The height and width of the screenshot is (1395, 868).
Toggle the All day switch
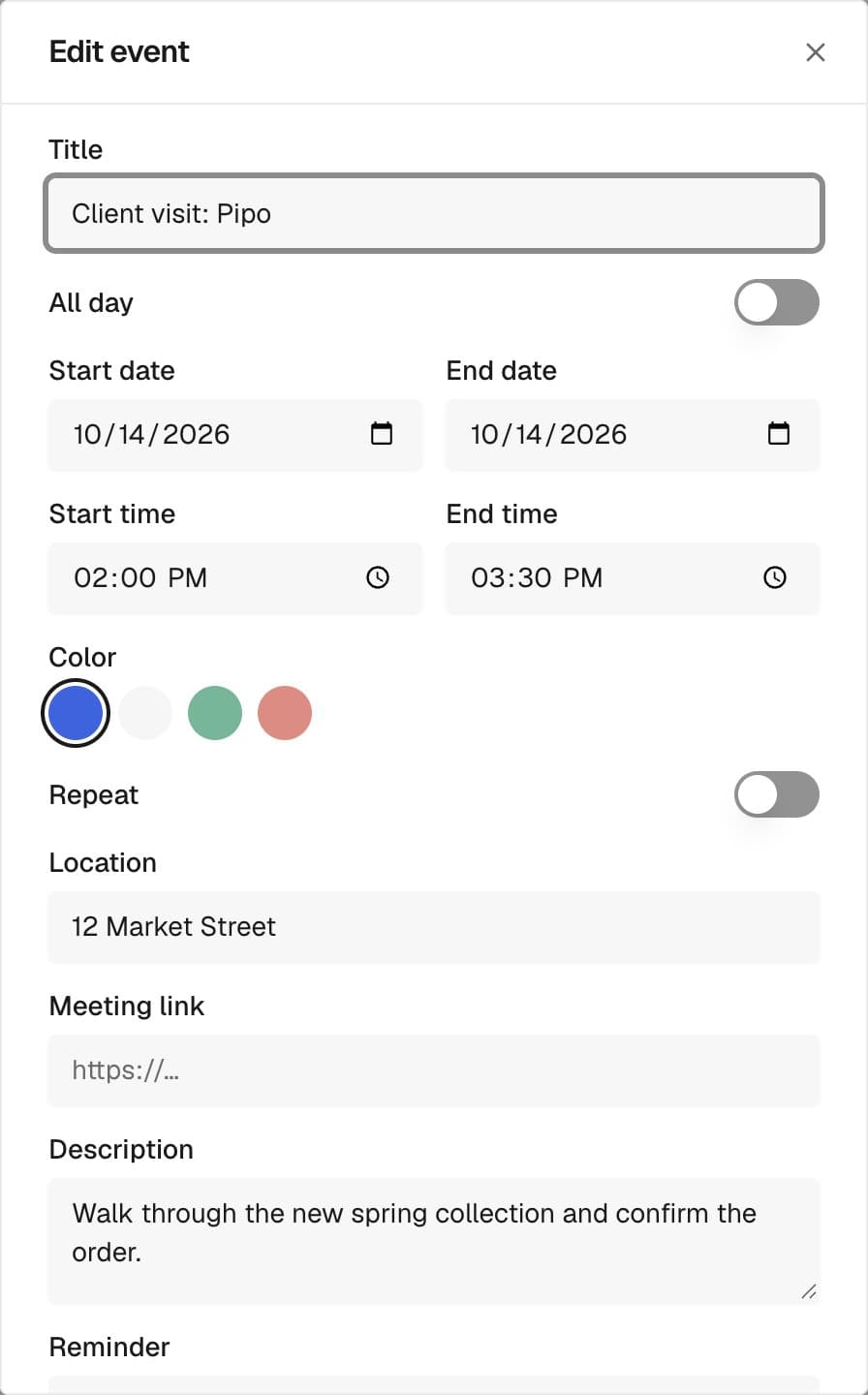tap(777, 302)
